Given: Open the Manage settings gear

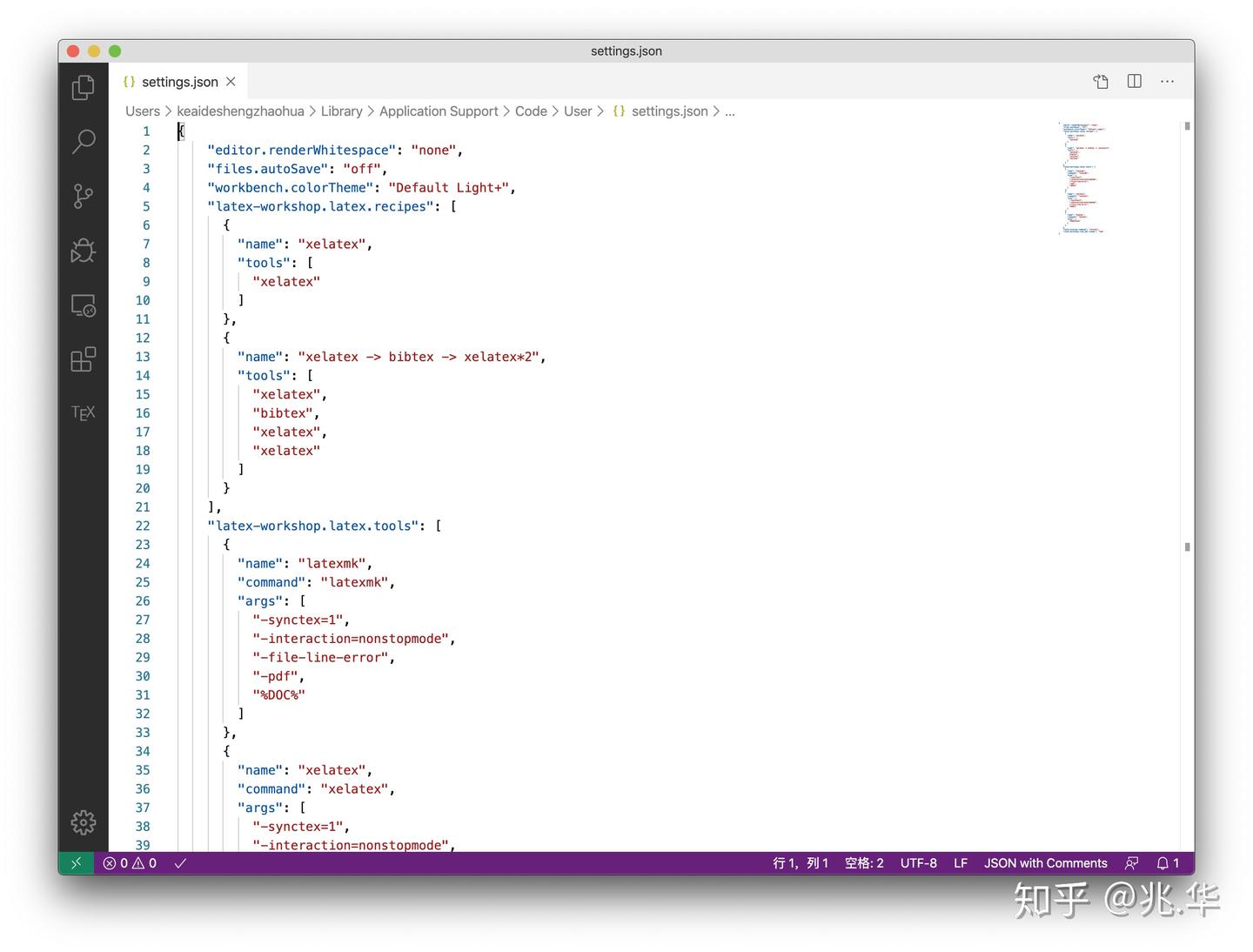Looking at the screenshot, I should 83,821.
